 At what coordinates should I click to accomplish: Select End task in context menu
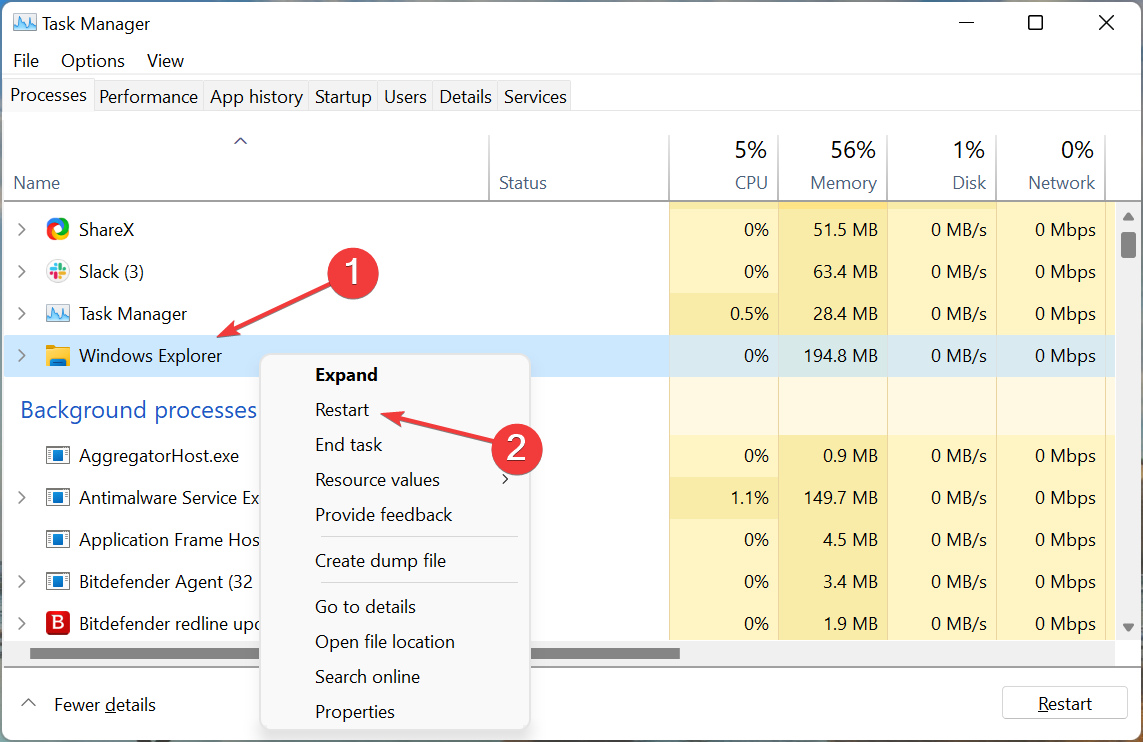pyautogui.click(x=348, y=445)
